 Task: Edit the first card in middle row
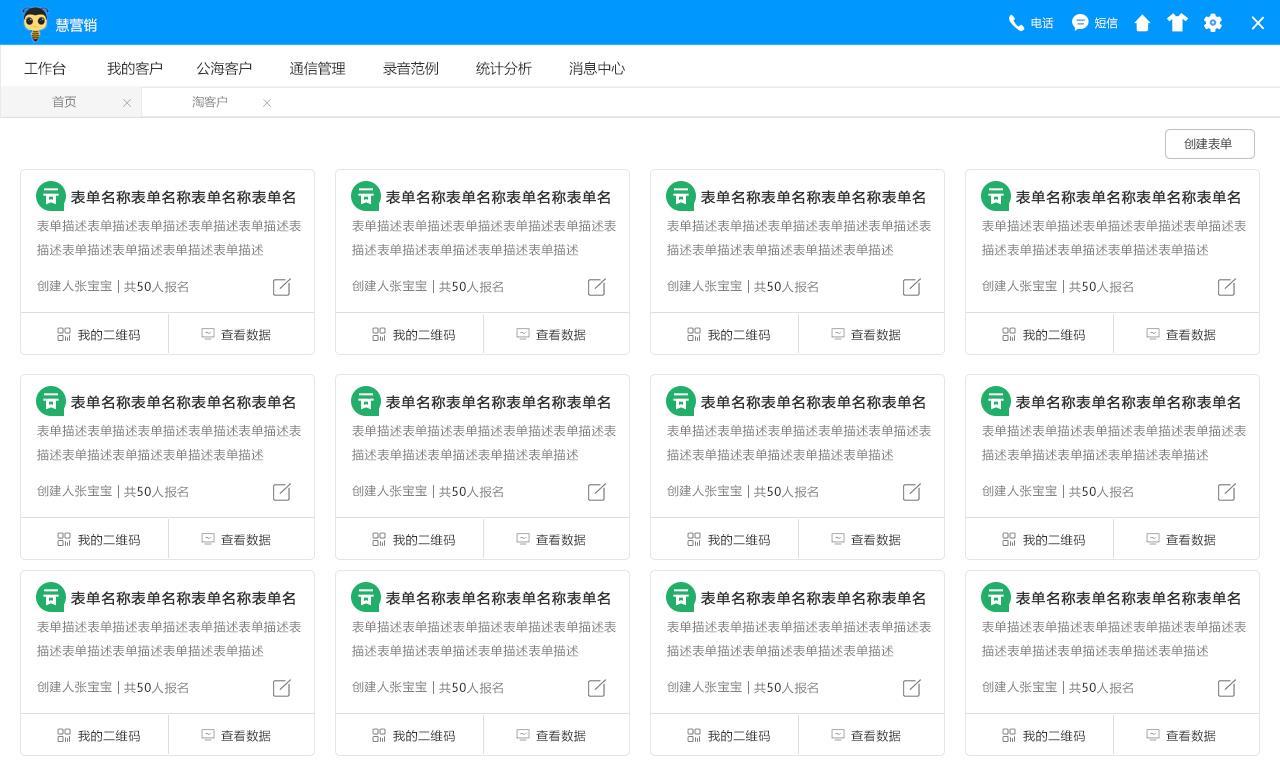(282, 492)
